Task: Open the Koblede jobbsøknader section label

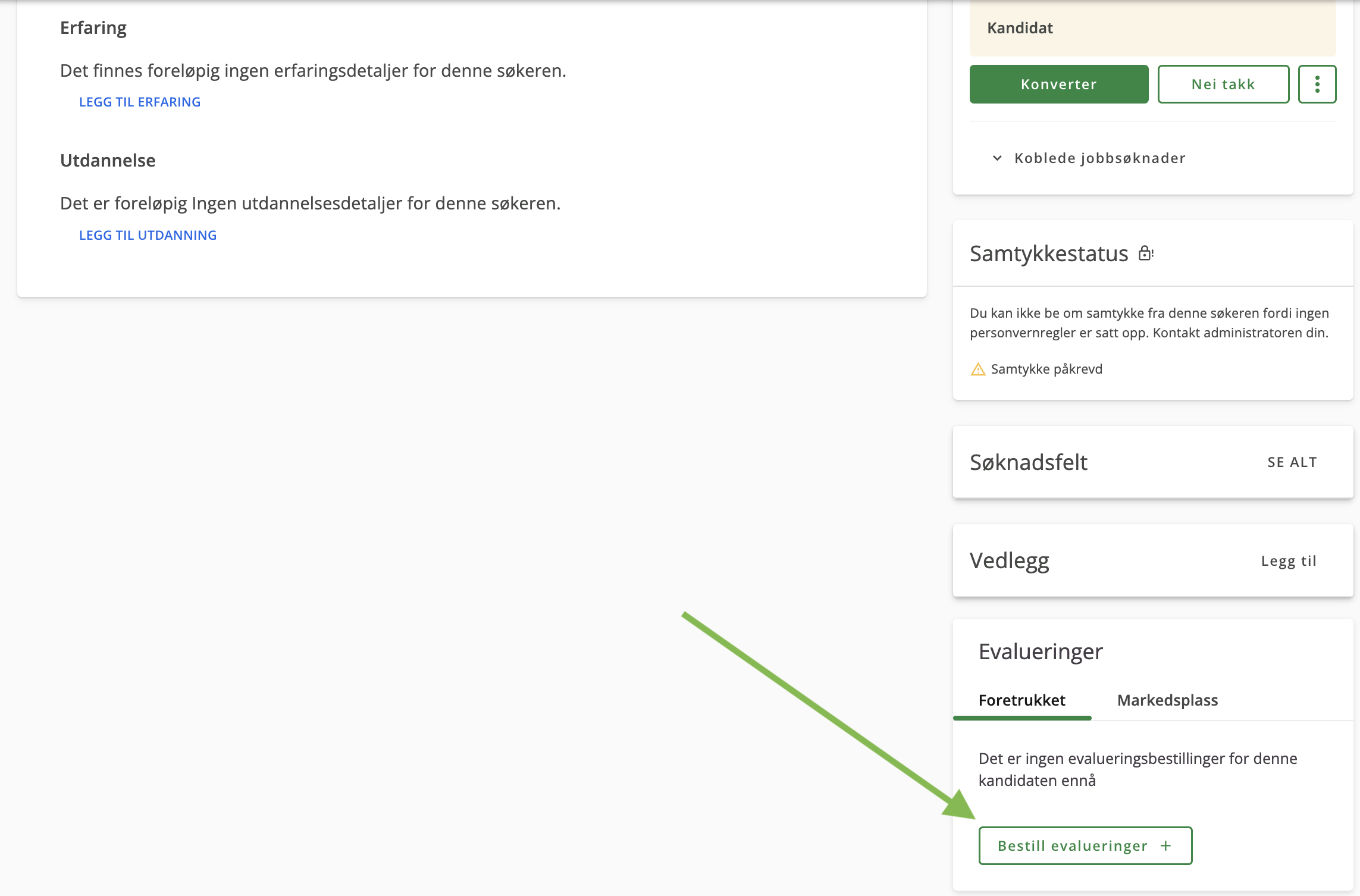Action: coord(1100,158)
